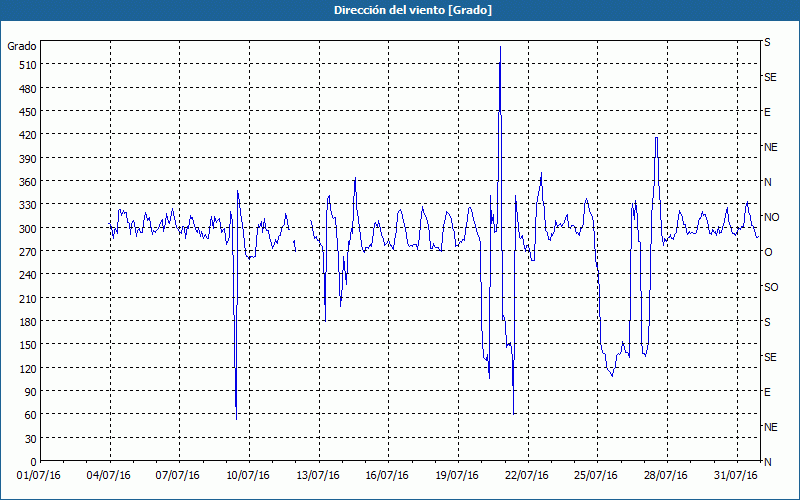Click the 07/07/16 date on the time axis
This screenshot has height=500, width=800.
(178, 476)
